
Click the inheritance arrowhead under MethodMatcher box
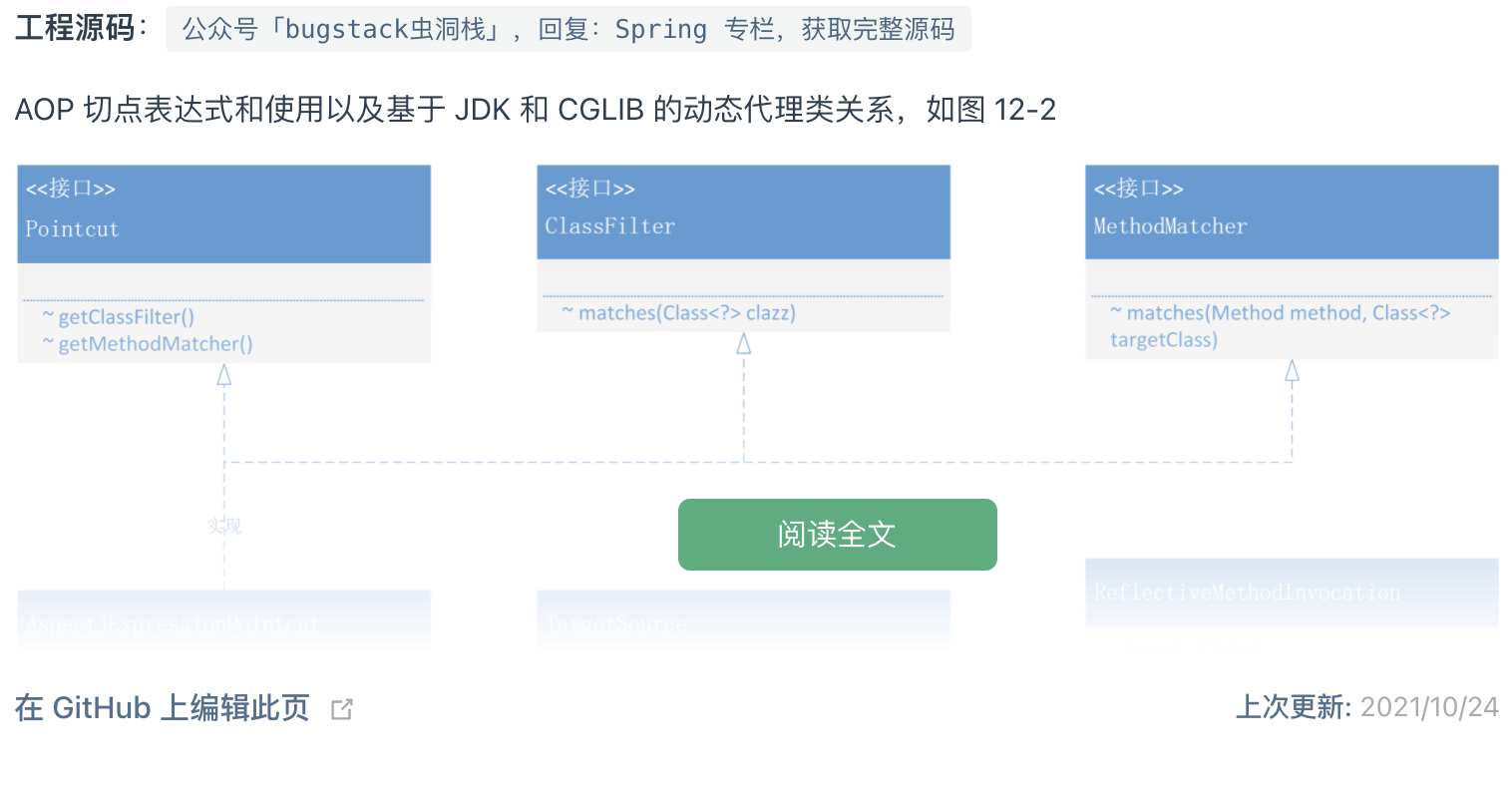[x=1293, y=372]
